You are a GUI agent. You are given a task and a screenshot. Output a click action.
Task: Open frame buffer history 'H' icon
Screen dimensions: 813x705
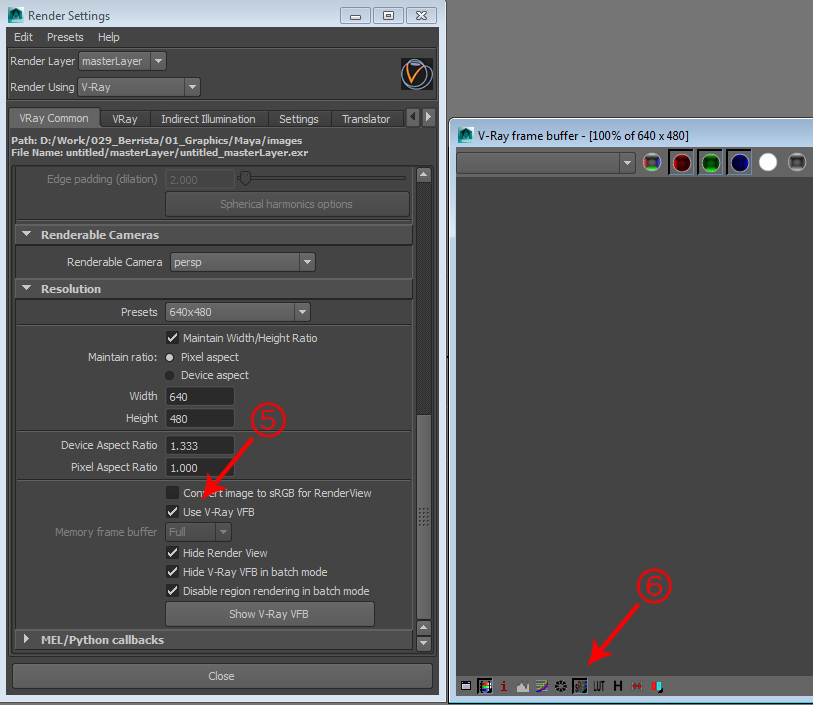(x=618, y=686)
